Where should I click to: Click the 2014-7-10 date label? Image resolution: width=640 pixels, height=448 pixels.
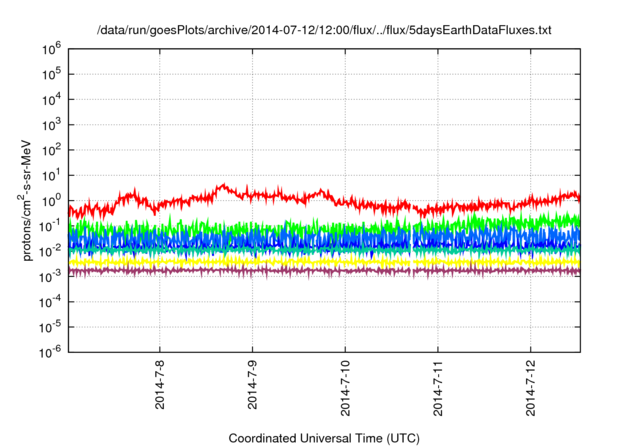coord(345,388)
